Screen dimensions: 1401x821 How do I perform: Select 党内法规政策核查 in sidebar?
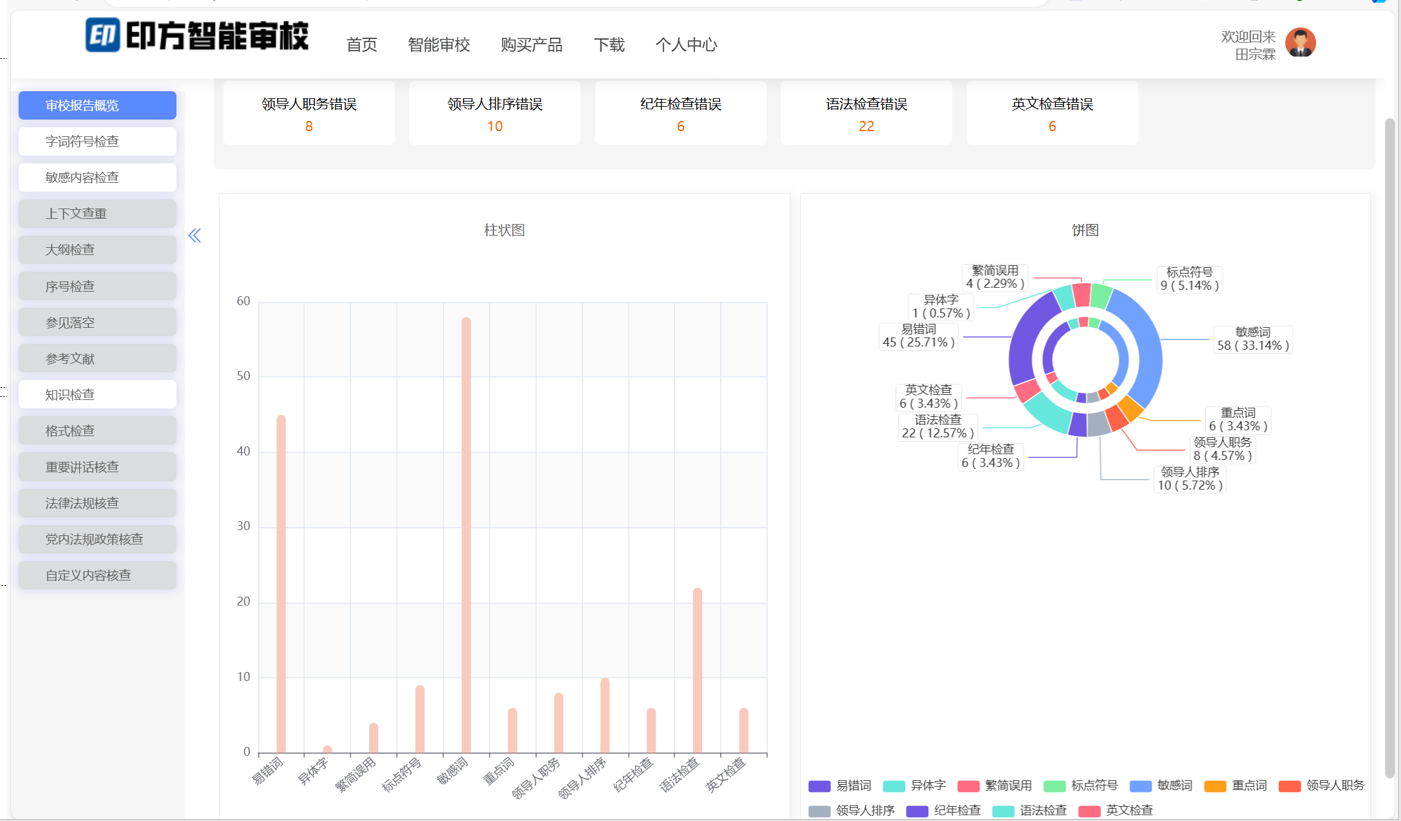point(97,539)
